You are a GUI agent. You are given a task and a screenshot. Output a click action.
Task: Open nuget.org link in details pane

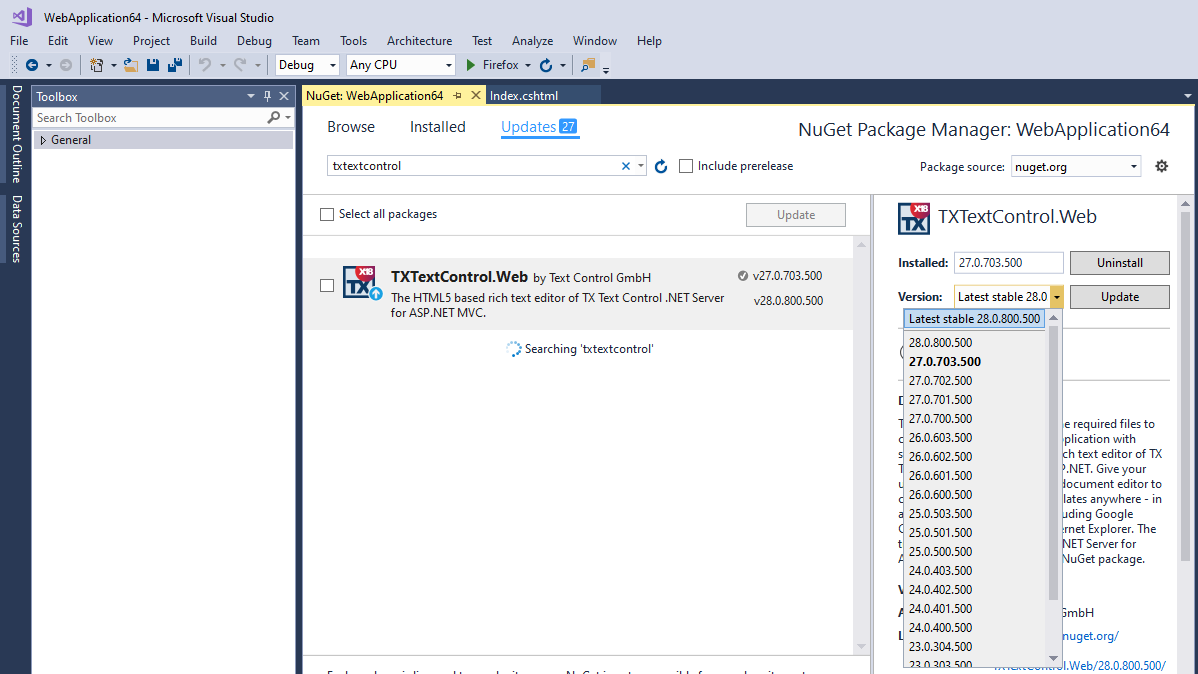click(x=1090, y=636)
